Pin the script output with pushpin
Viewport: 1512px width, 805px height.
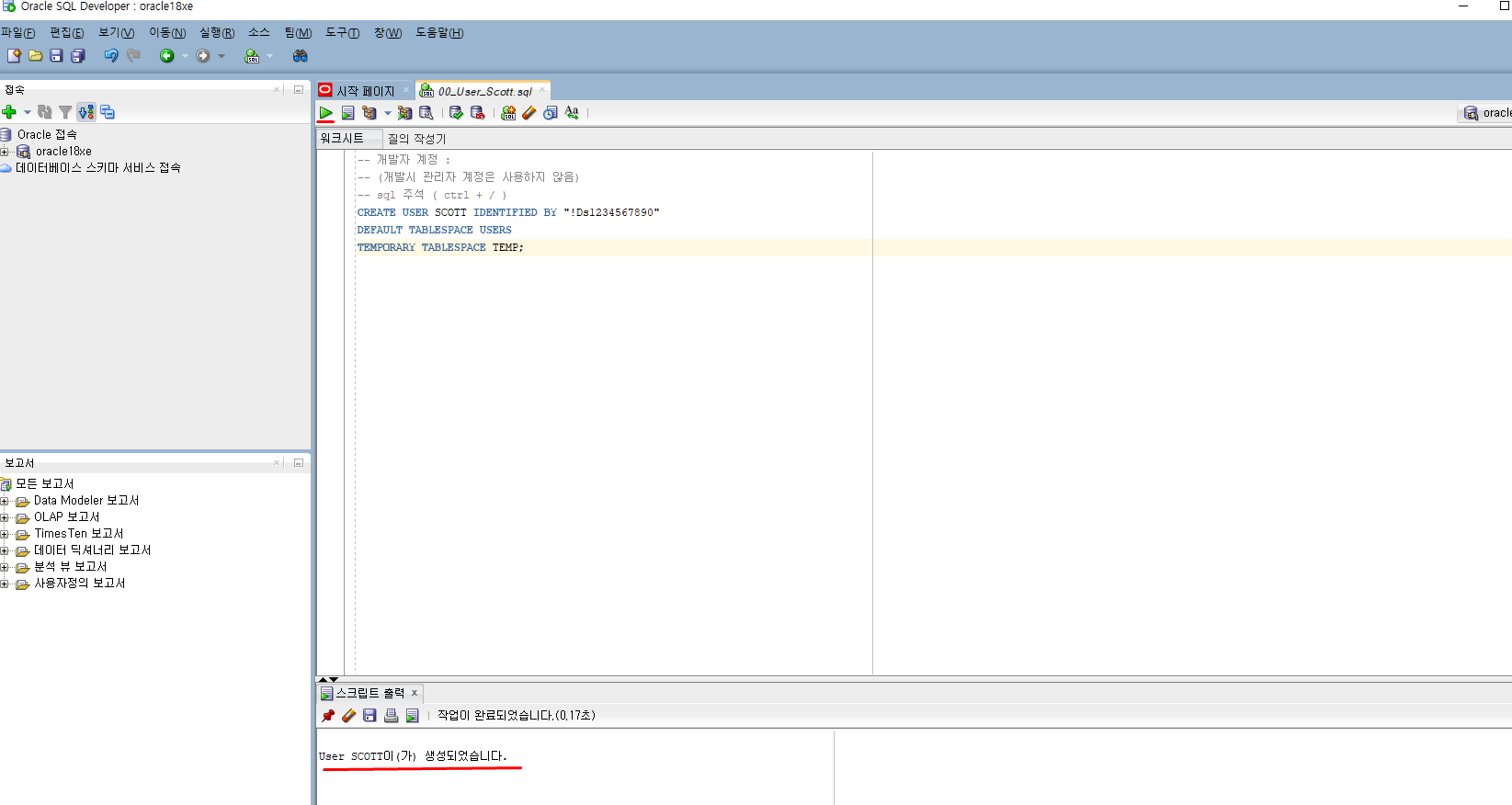pos(328,715)
